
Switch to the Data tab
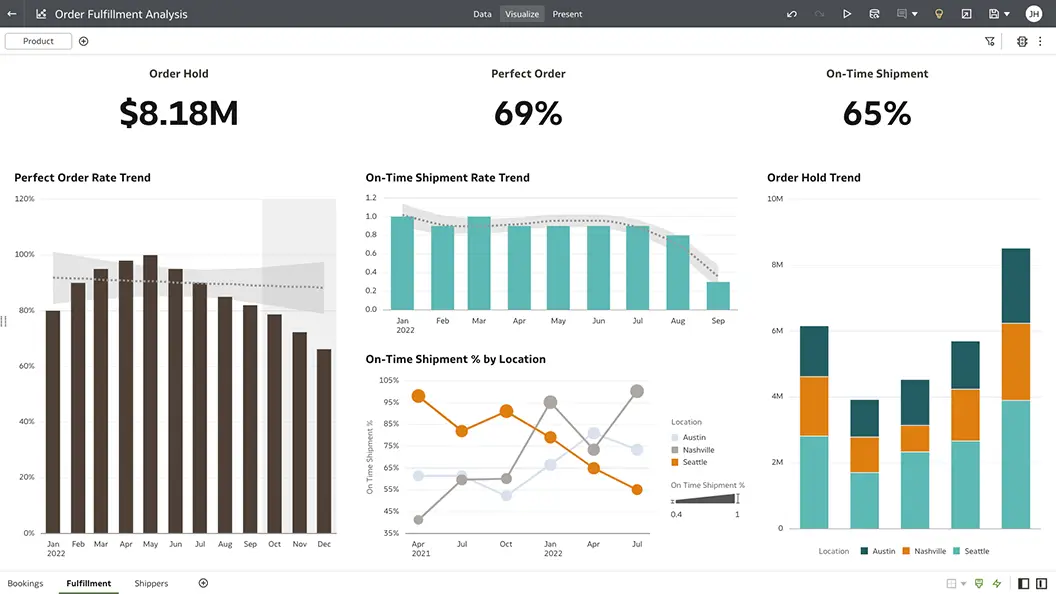[x=482, y=14]
